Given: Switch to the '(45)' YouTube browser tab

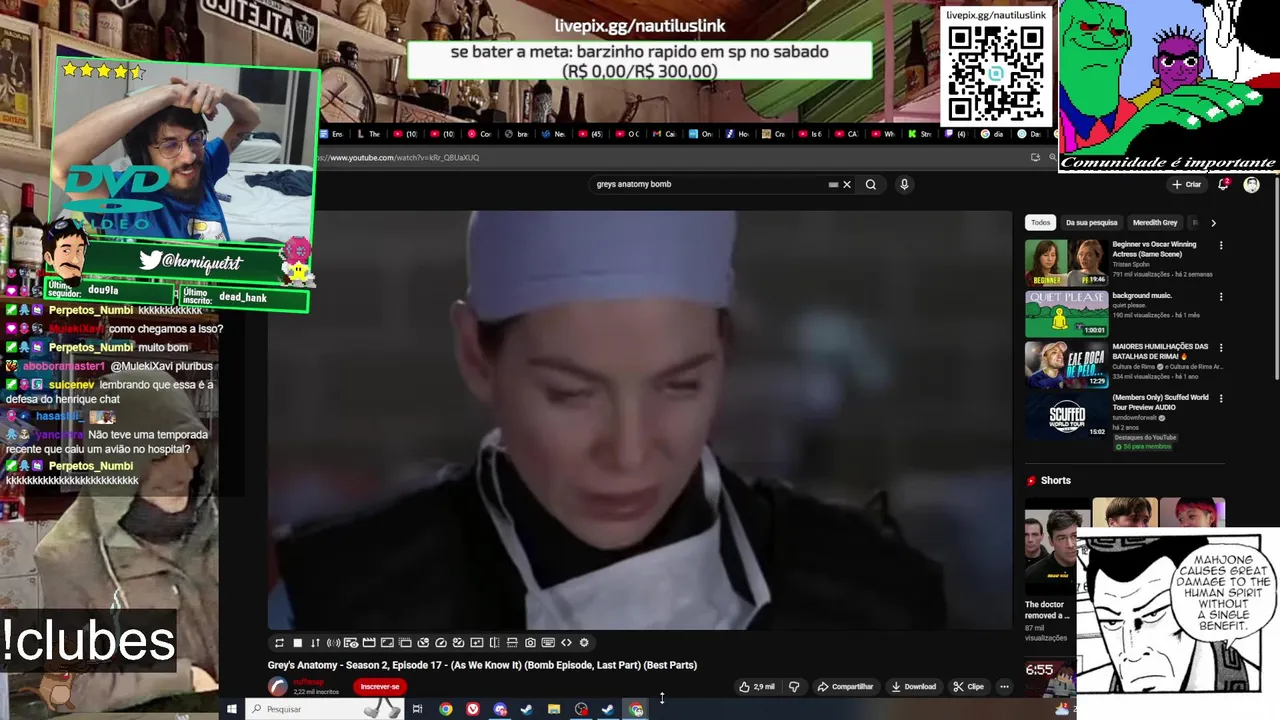Looking at the screenshot, I should coord(591,134).
